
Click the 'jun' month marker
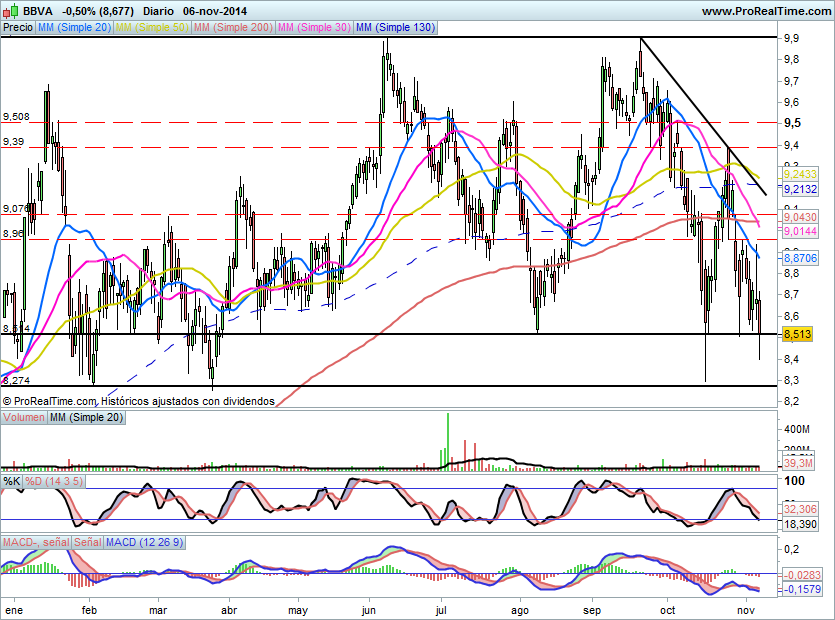coord(369,610)
